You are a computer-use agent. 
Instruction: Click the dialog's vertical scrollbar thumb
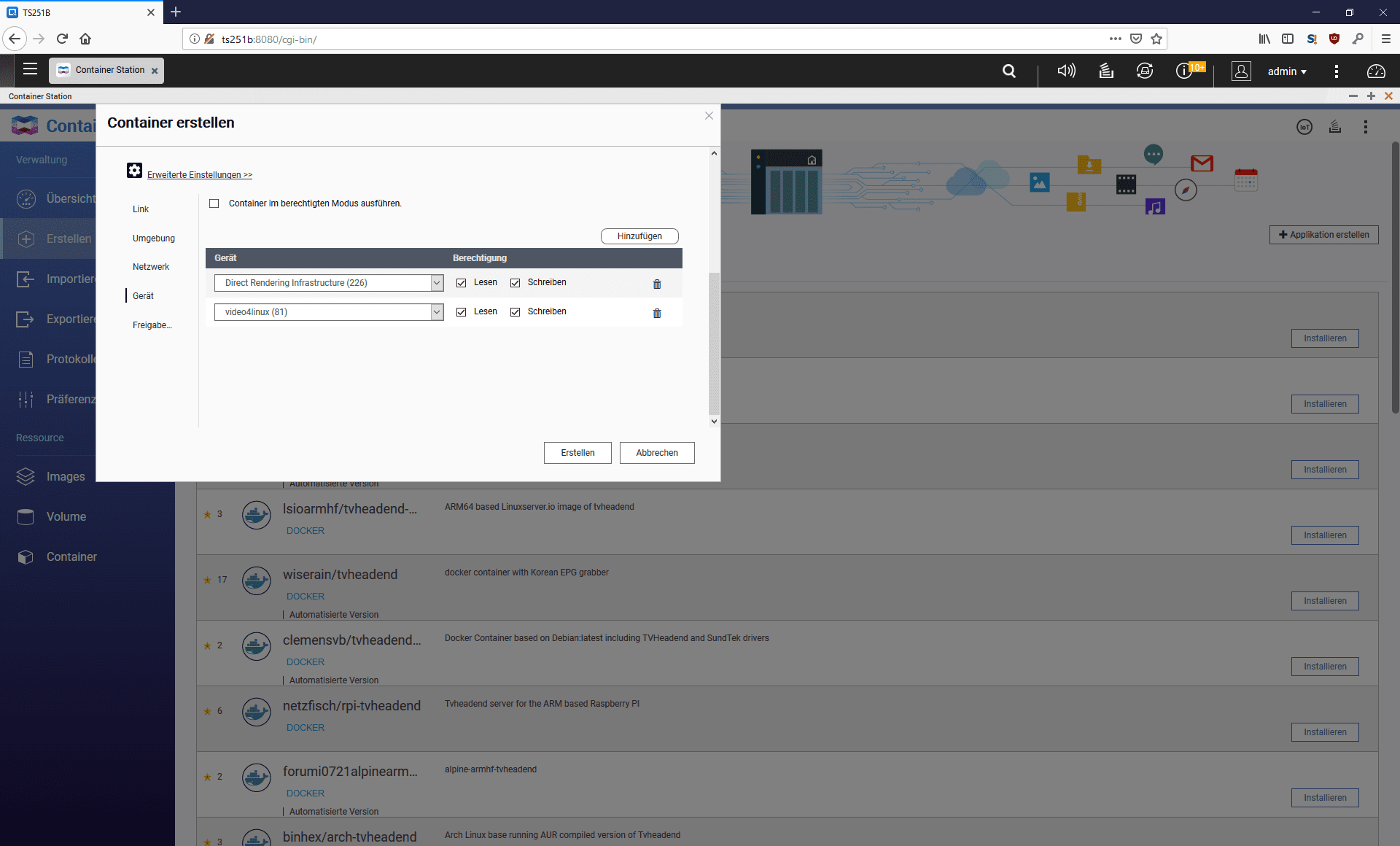(714, 343)
